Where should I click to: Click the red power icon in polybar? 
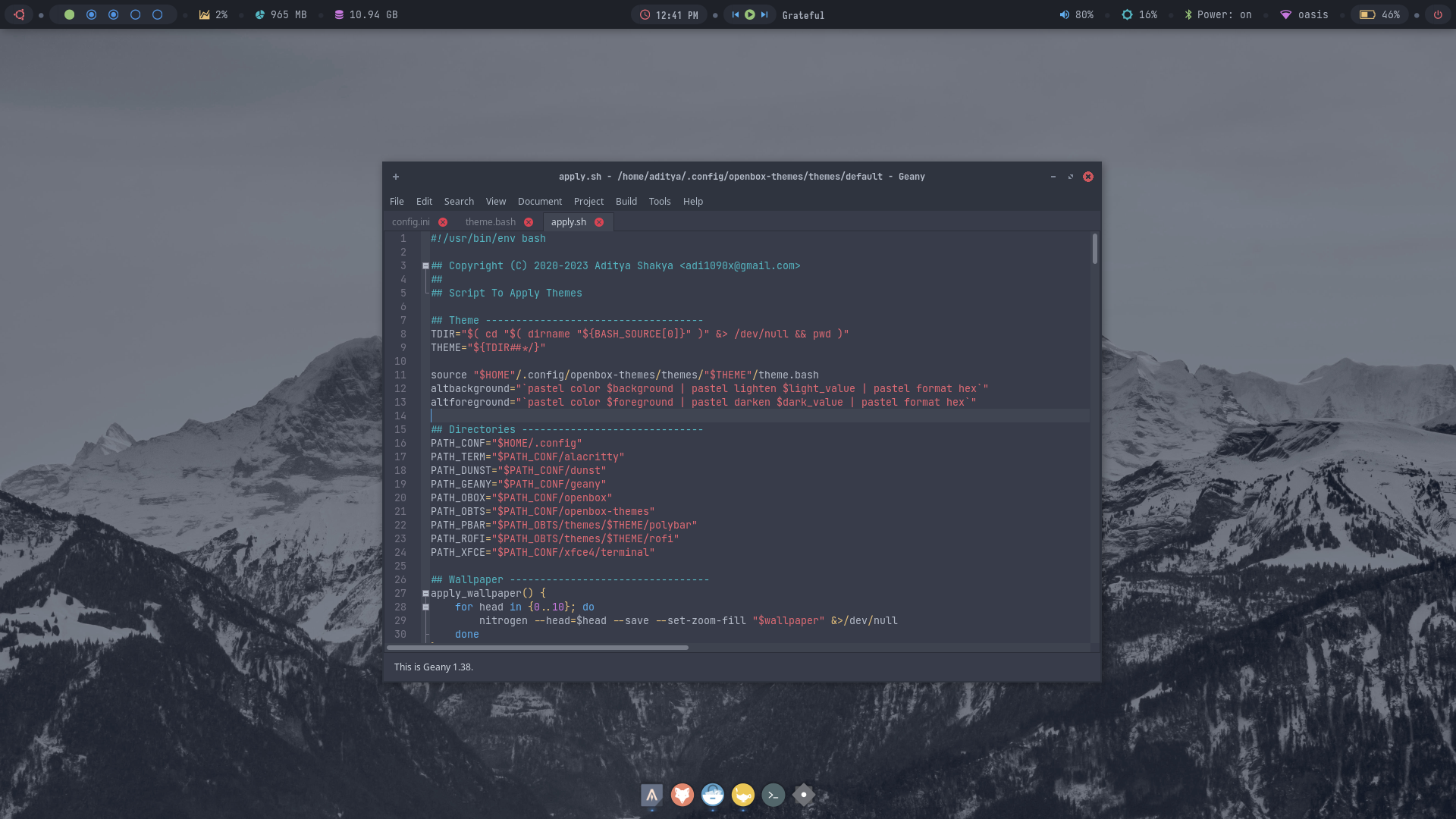pos(1437,14)
